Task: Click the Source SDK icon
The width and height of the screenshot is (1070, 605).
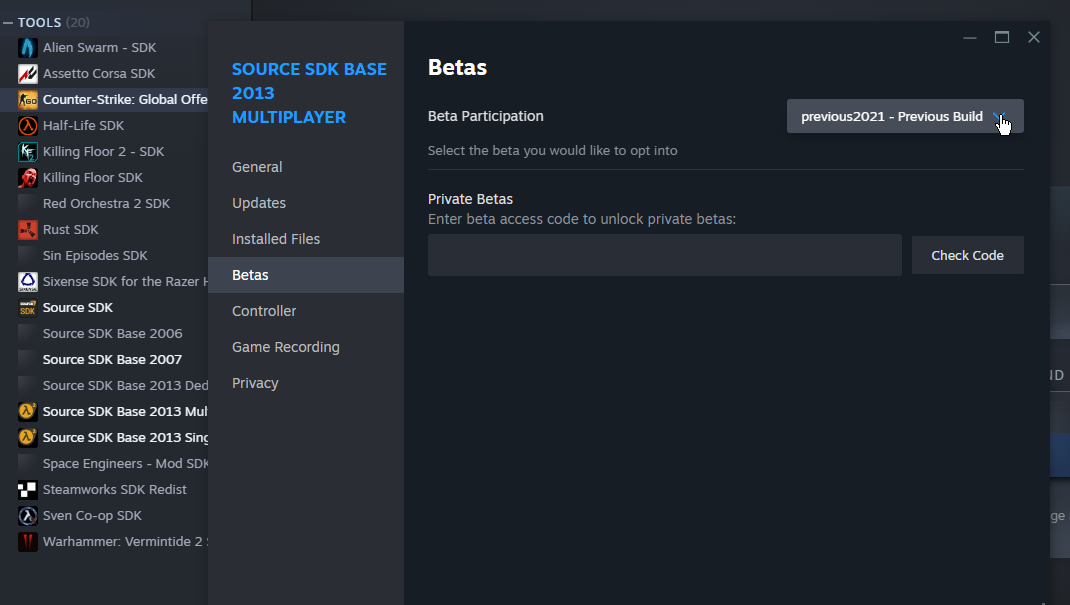Action: pos(27,308)
